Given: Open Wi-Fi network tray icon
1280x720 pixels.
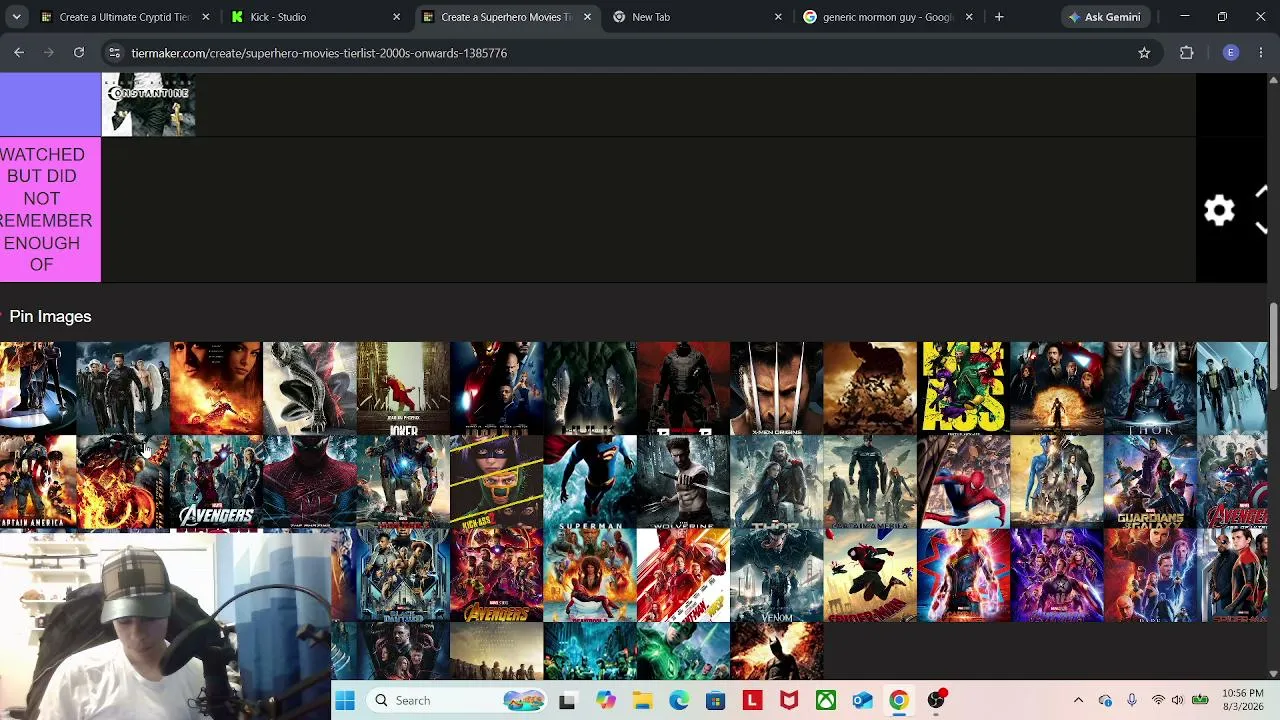Looking at the screenshot, I should click(x=1158, y=701).
